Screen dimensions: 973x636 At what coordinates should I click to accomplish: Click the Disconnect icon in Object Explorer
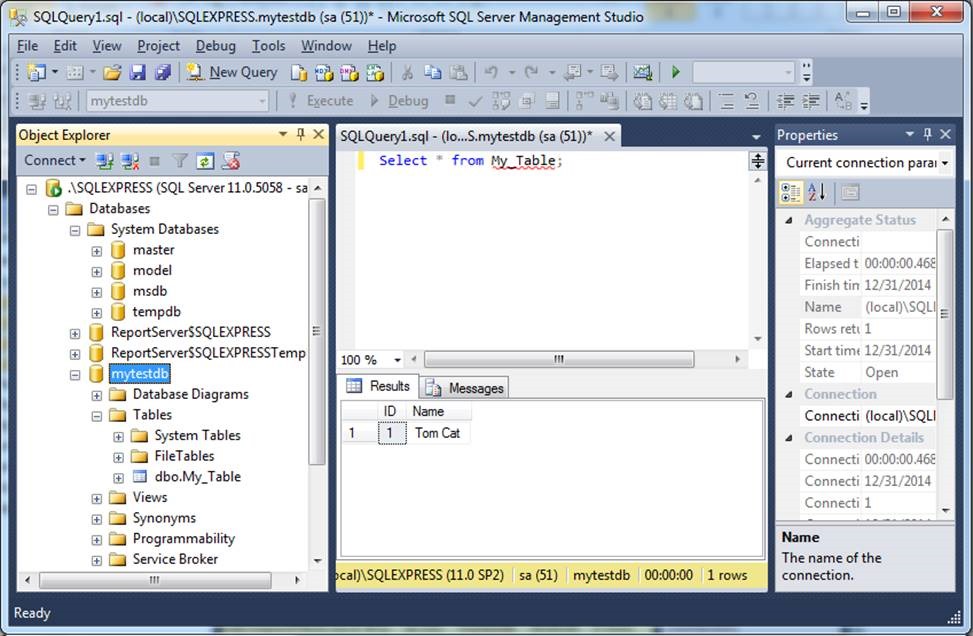[130, 161]
